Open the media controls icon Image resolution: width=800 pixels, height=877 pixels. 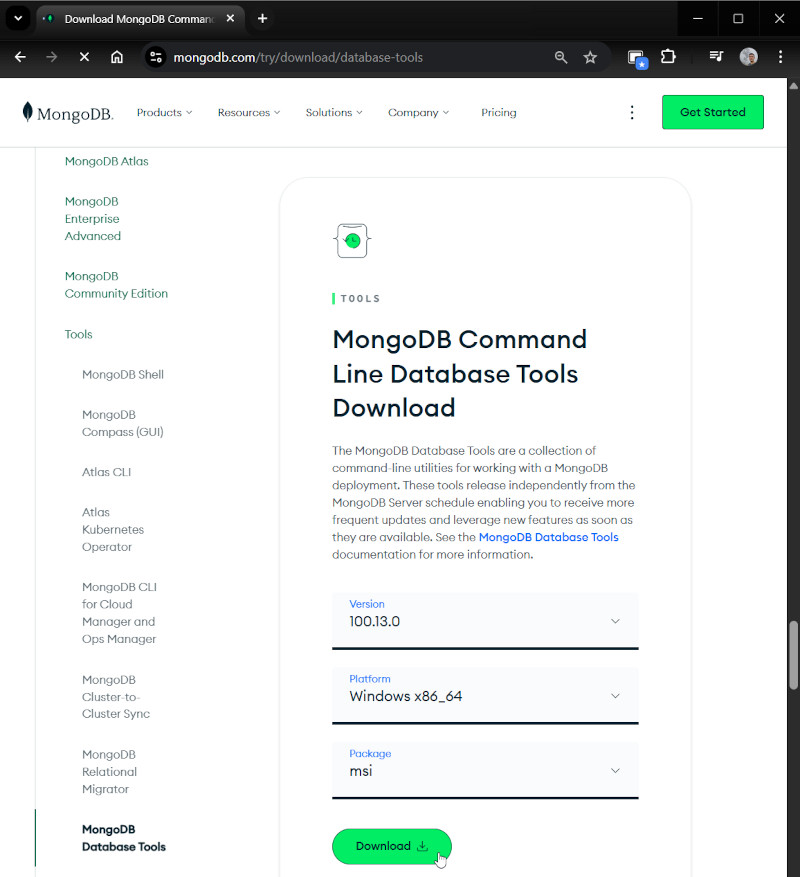pyautogui.click(x=716, y=57)
